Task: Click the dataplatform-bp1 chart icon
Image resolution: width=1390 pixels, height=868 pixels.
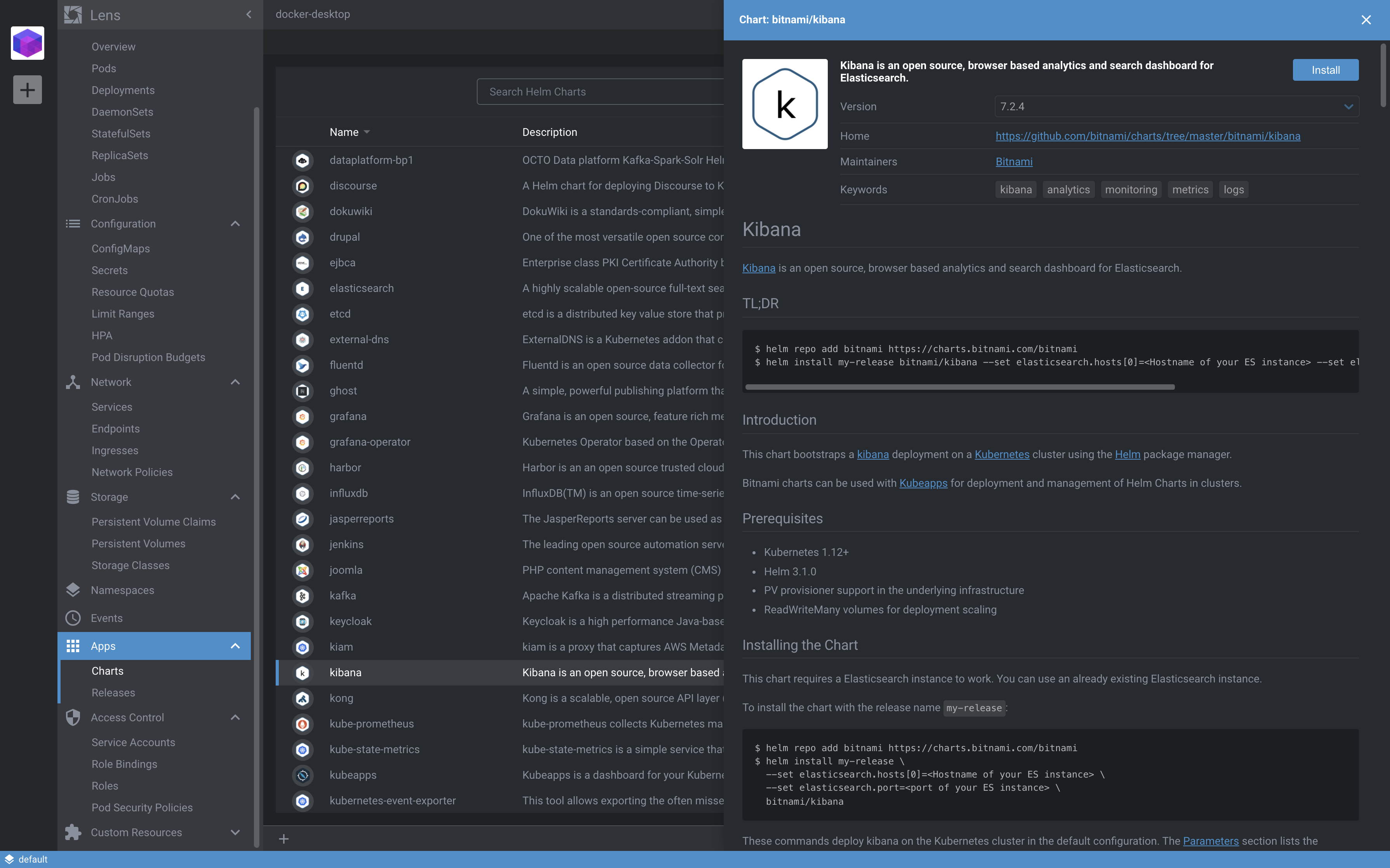Action: pyautogui.click(x=302, y=160)
